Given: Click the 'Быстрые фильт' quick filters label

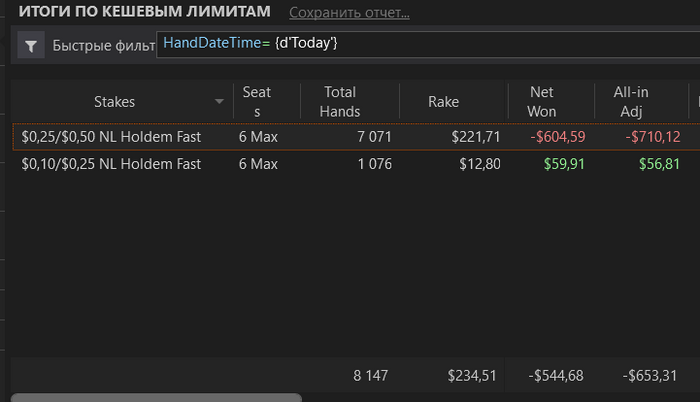Looking at the screenshot, I should click(x=104, y=46).
